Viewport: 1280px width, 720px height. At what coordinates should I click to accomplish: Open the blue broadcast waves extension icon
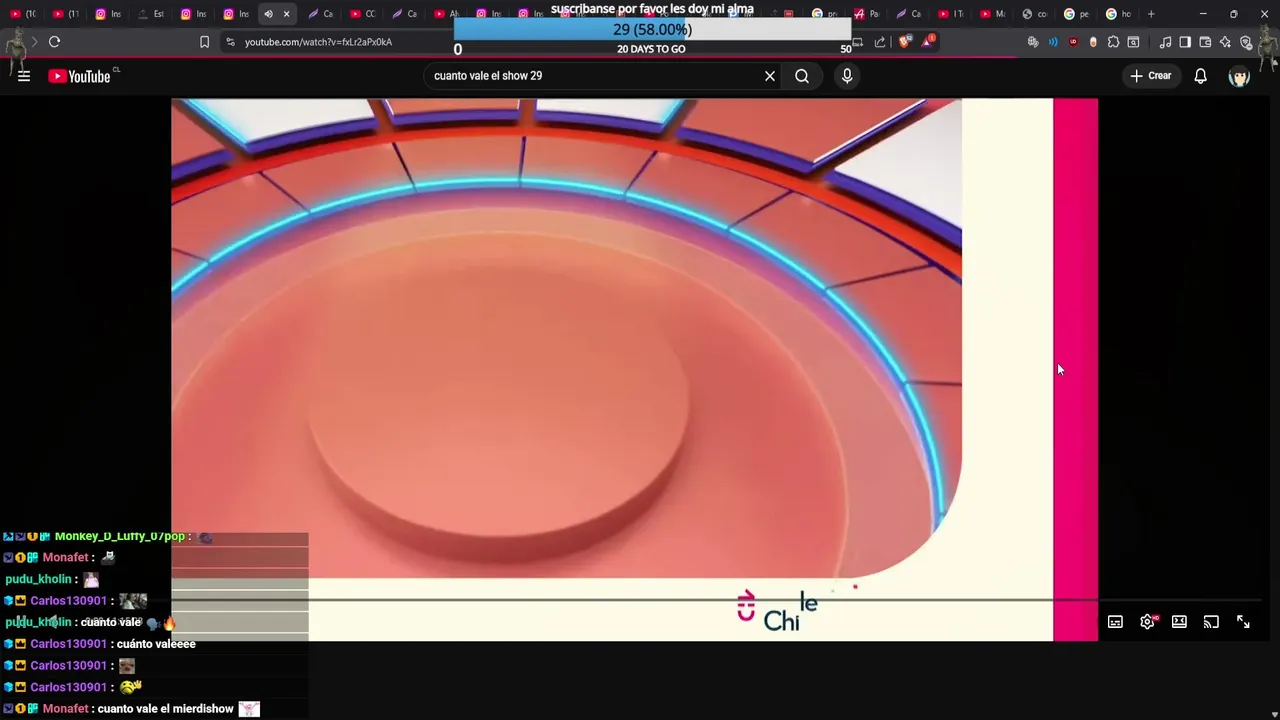pos(1053,42)
